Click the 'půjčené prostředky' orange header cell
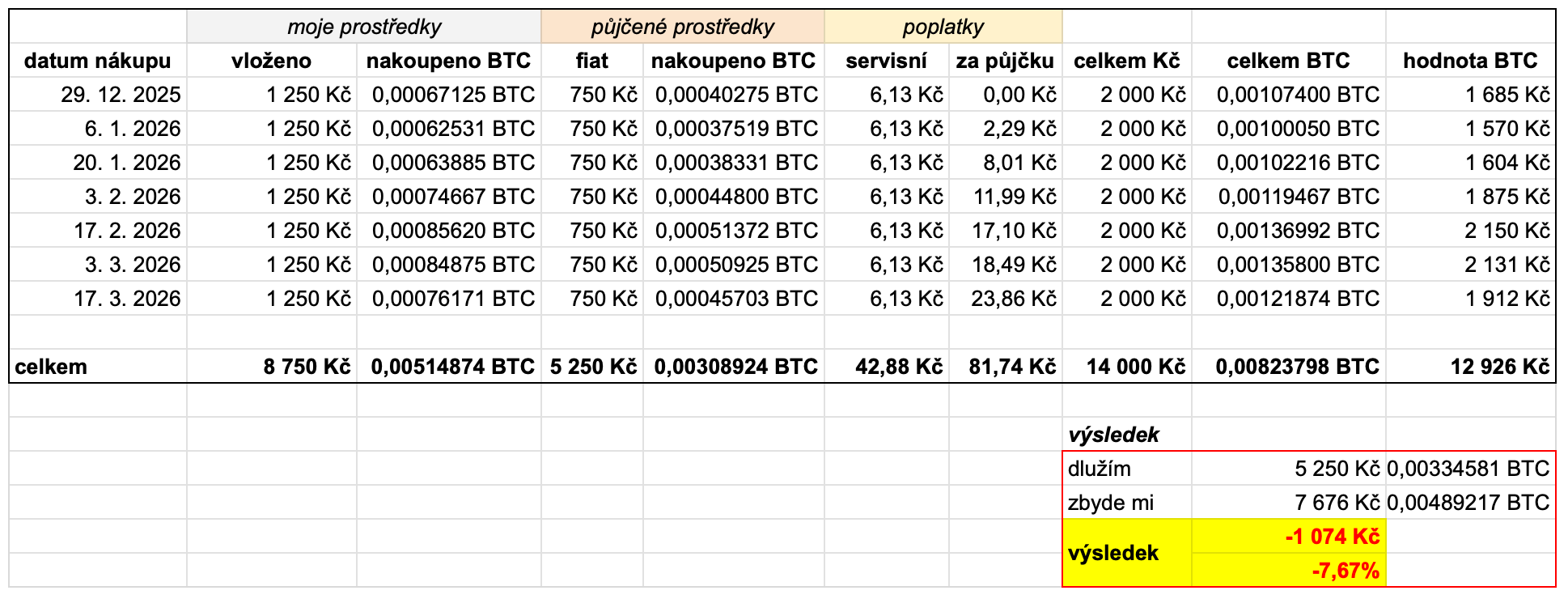 [683, 27]
